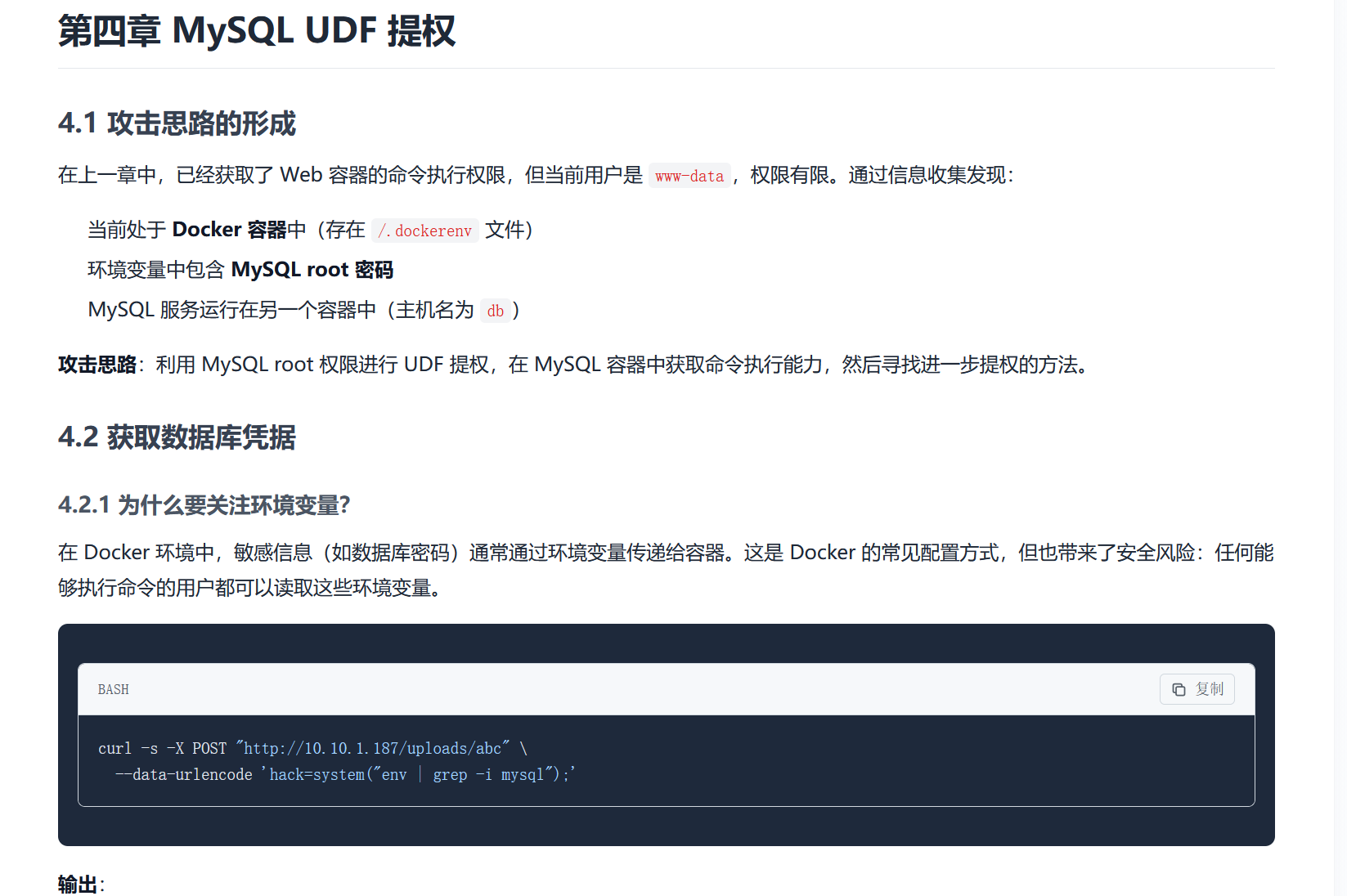1347x896 pixels.
Task: Click the bold 攻击思路 label
Action: [x=97, y=365]
